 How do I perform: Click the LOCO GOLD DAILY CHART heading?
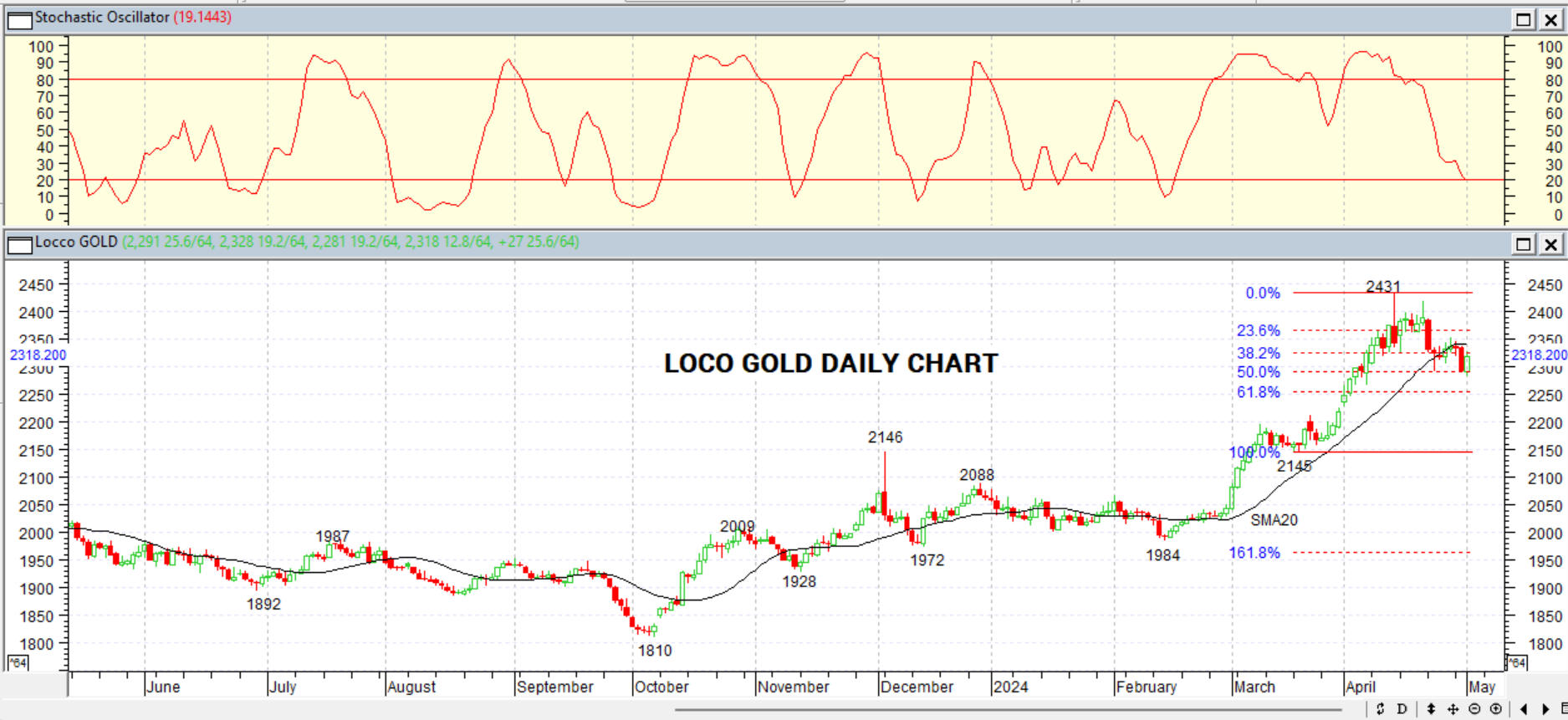point(831,364)
